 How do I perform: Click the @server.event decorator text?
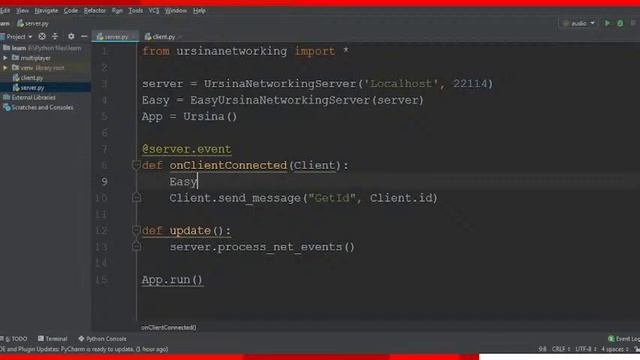tap(187, 149)
